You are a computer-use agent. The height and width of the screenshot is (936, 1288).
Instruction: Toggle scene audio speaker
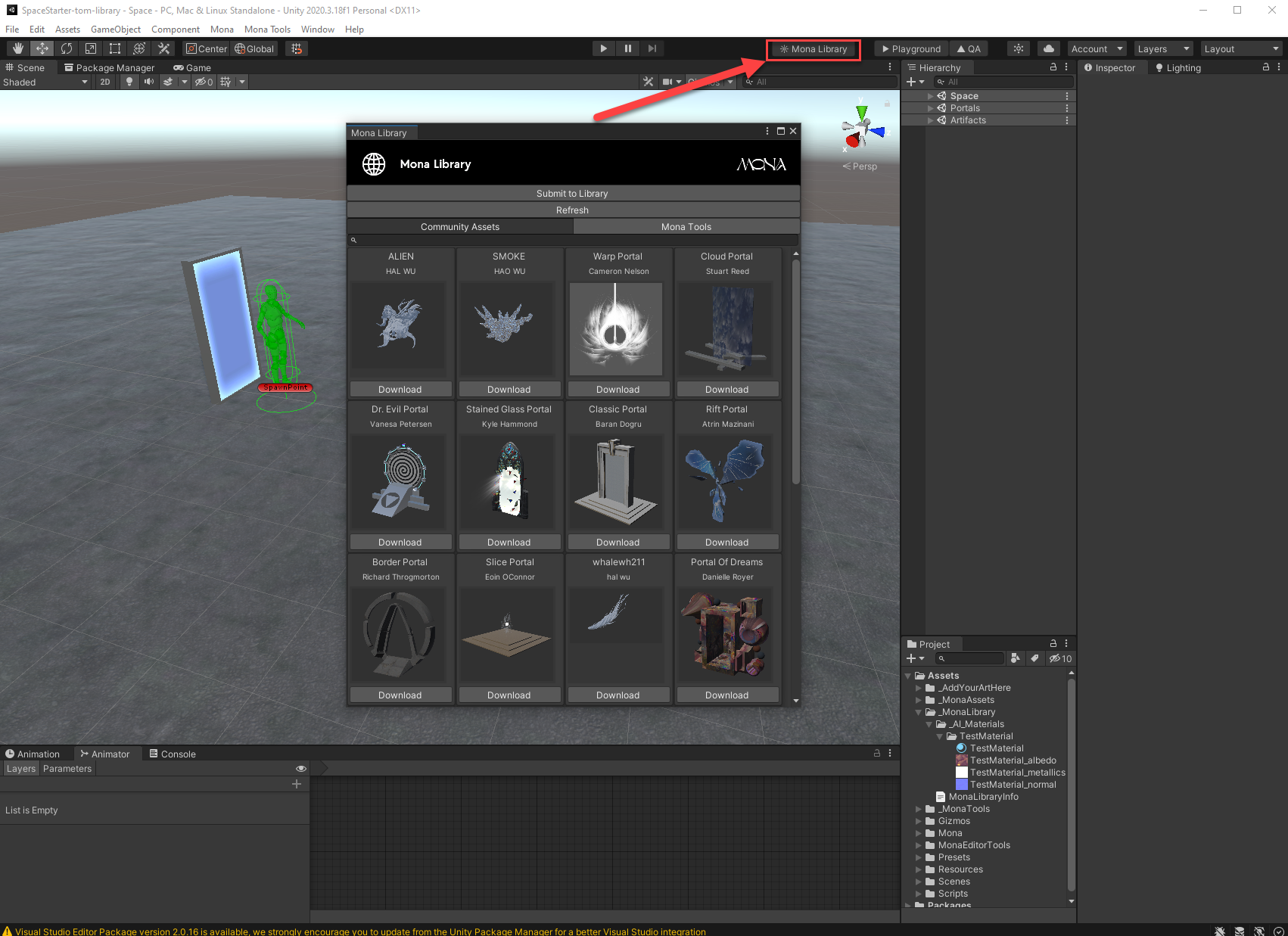click(149, 82)
